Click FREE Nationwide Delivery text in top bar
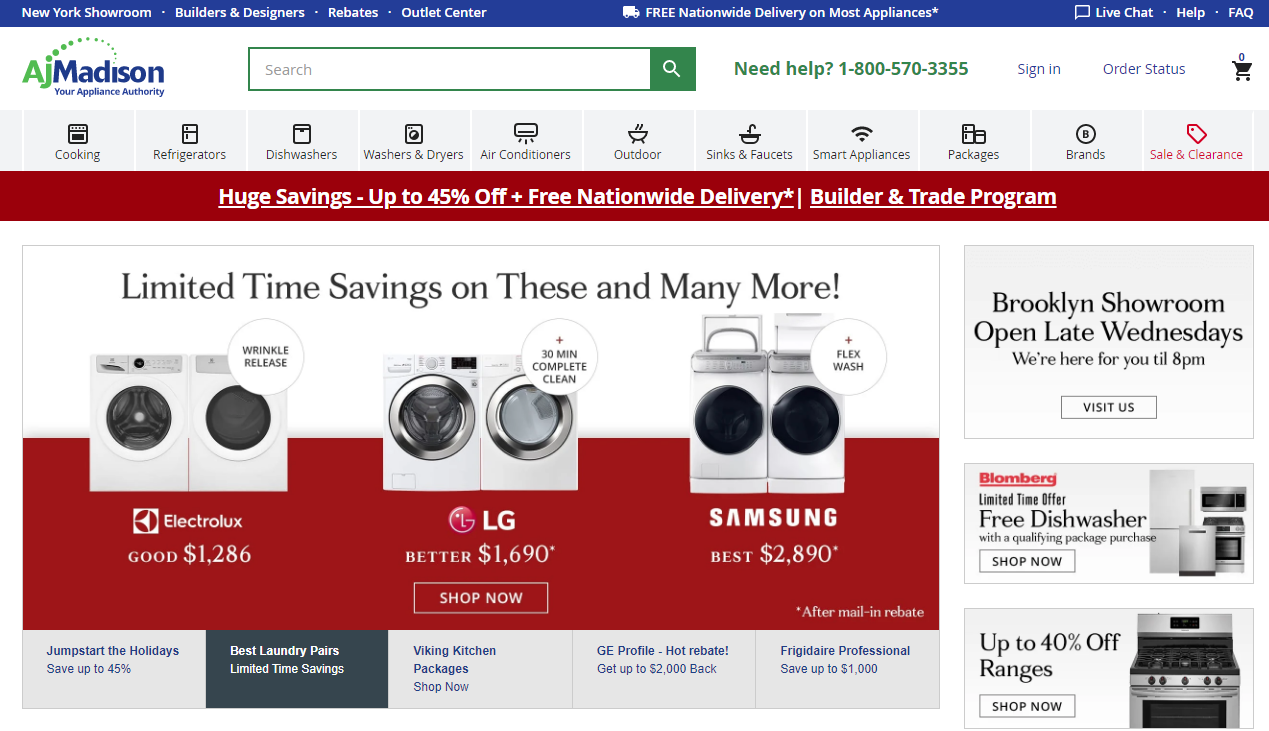 coord(792,13)
